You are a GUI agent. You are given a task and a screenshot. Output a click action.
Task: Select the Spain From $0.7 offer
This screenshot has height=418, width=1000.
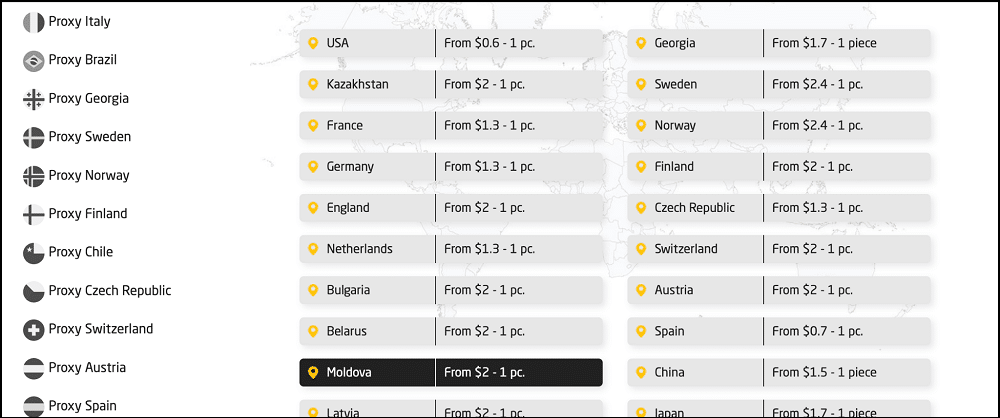817,331
